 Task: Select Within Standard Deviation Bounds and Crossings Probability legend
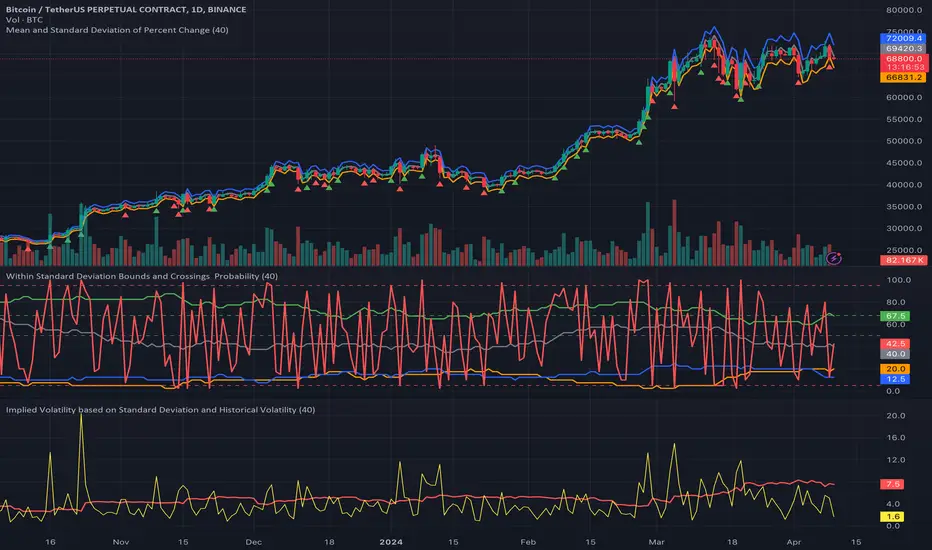[x=141, y=276]
